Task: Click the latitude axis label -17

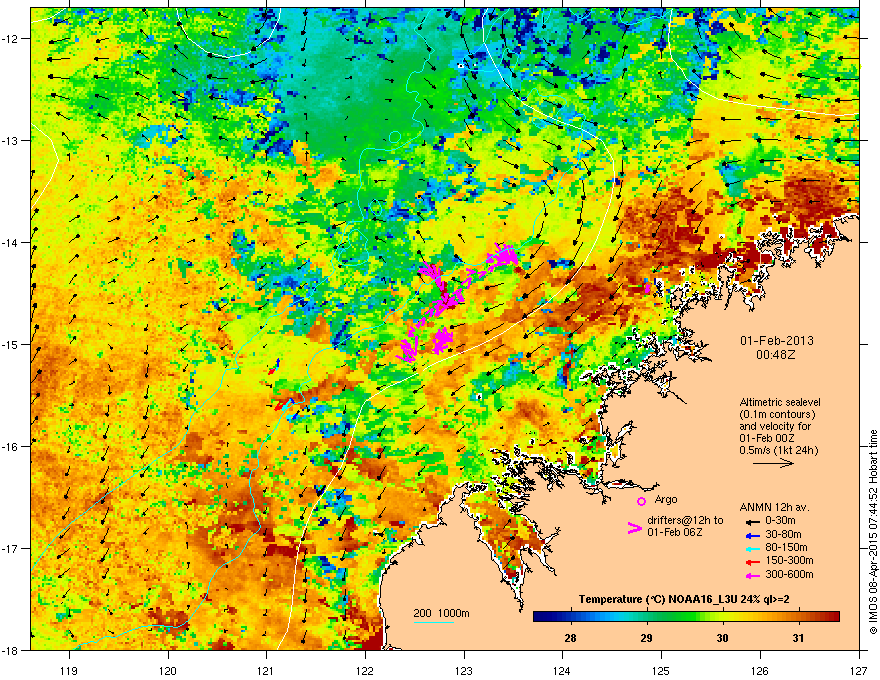Action: (10, 548)
